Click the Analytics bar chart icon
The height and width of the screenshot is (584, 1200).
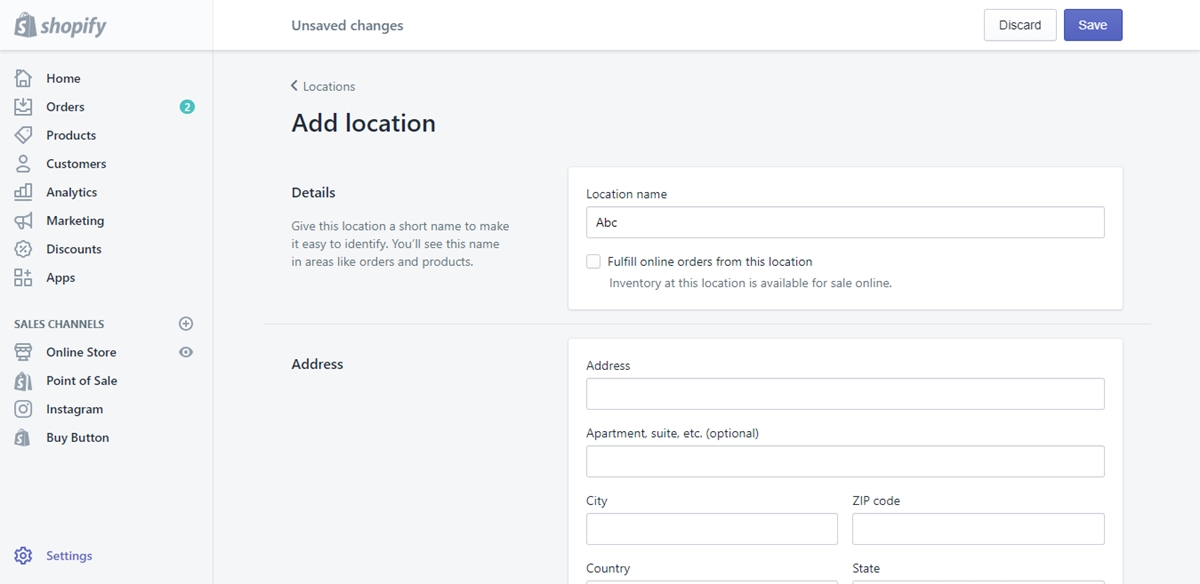coord(24,192)
